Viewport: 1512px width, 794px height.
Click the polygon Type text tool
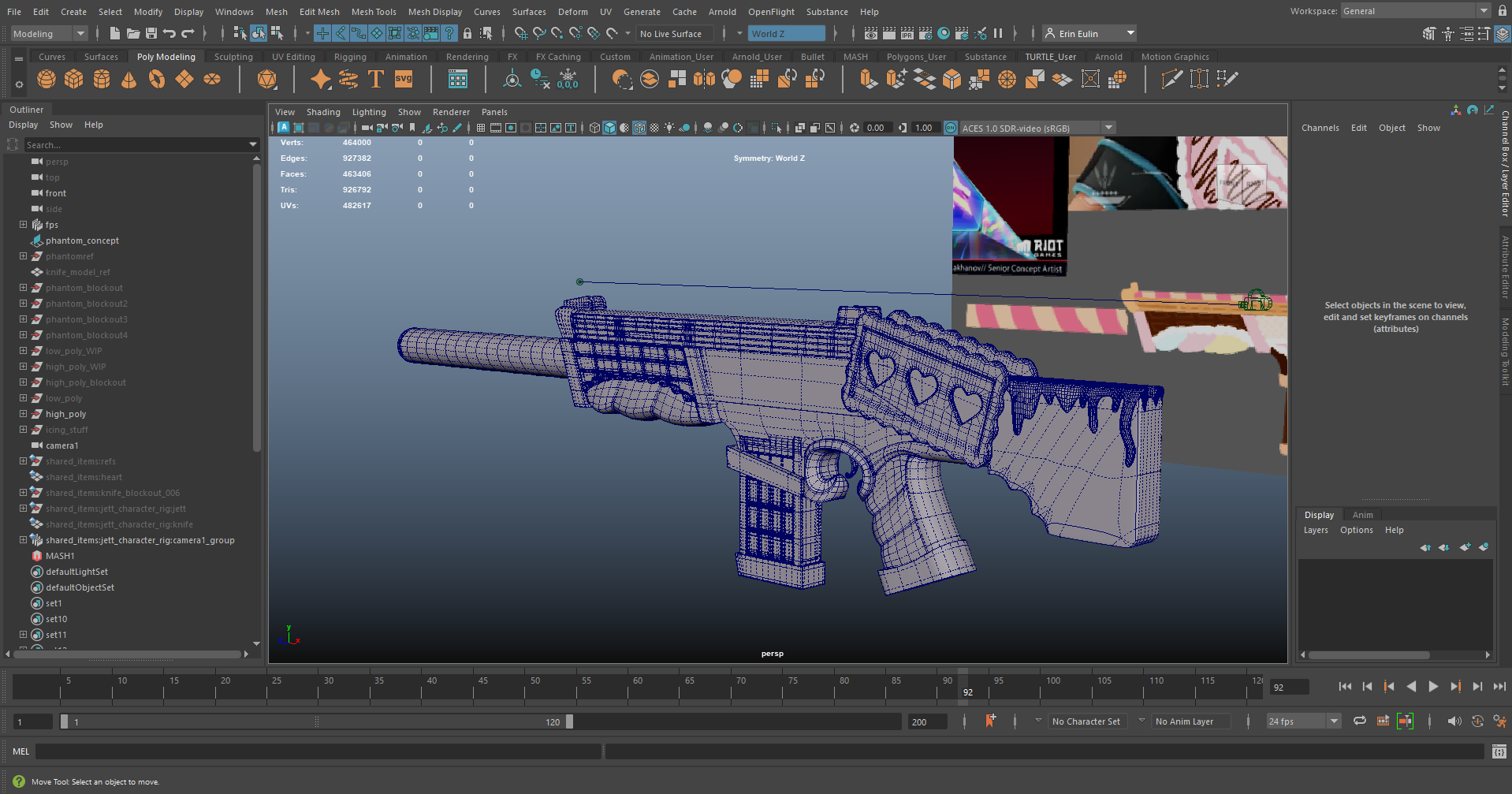376,80
